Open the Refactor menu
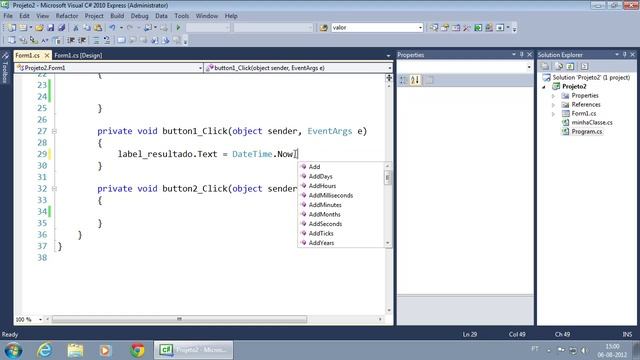The image size is (640, 360). tap(67, 16)
